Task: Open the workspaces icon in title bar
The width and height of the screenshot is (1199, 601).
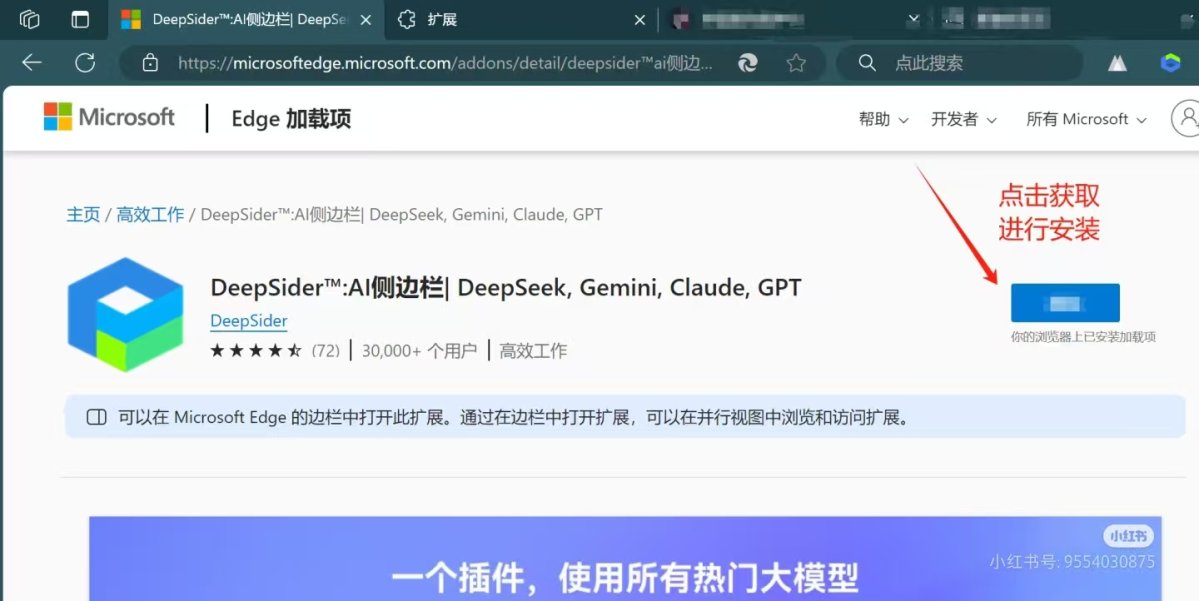Action: [29, 19]
